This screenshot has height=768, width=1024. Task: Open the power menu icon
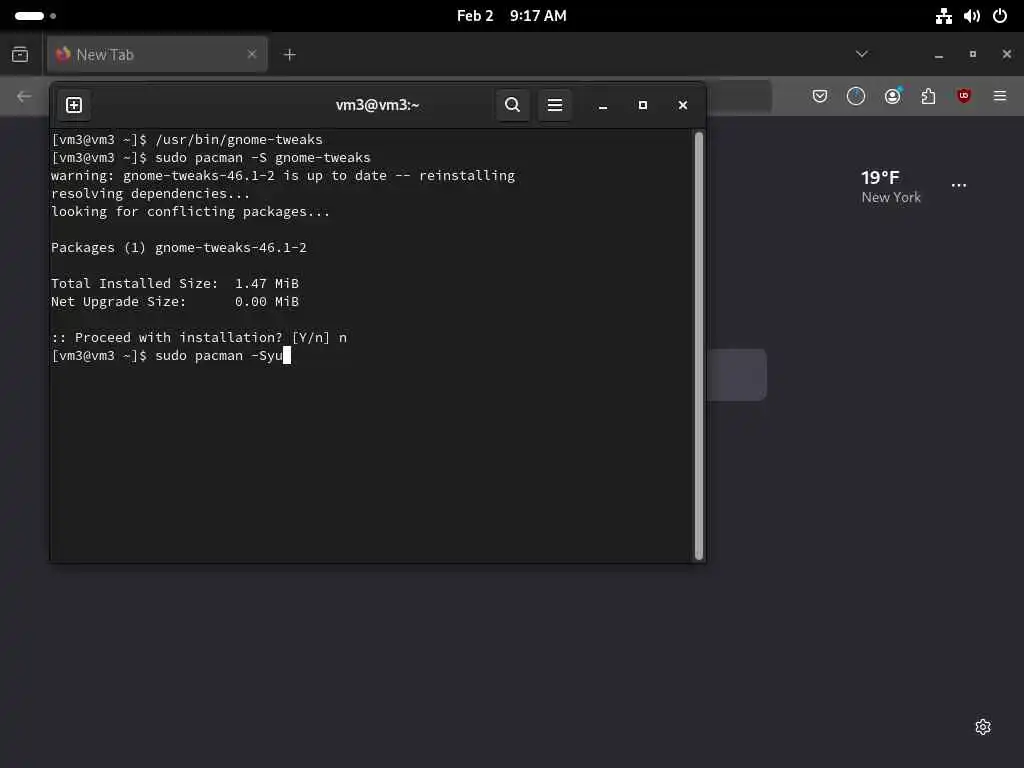pos(1000,16)
